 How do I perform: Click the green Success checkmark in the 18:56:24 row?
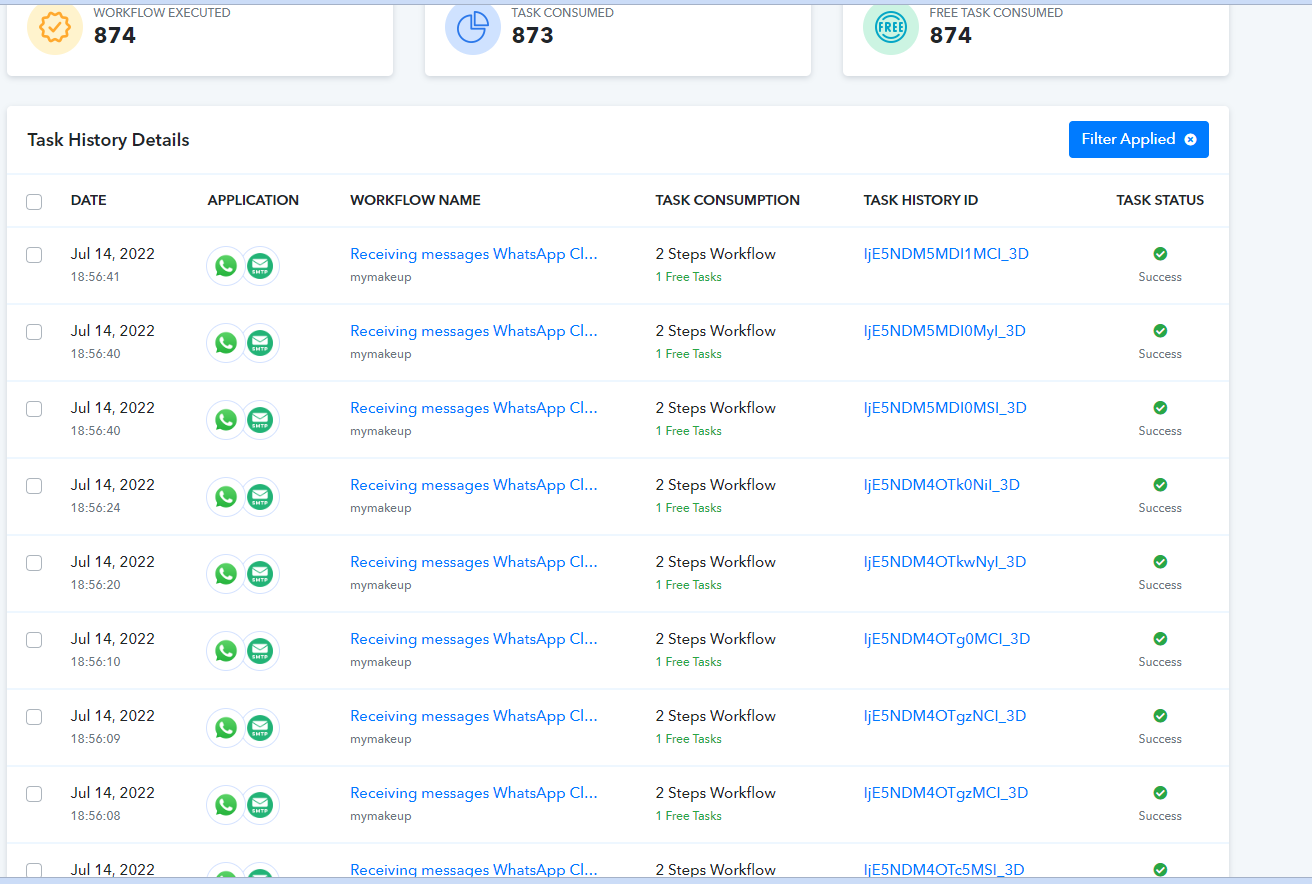coord(1160,485)
